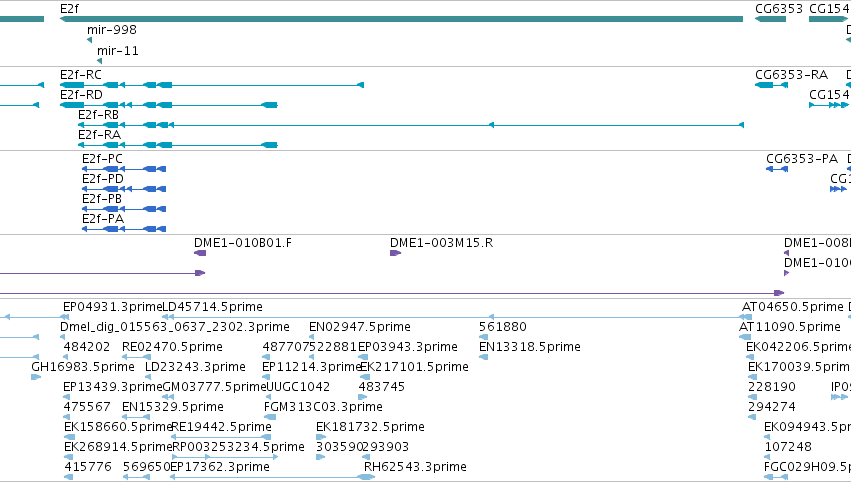This screenshot has height=482, width=851.
Task: Click the 415776 feature label
Action: click(x=88, y=468)
